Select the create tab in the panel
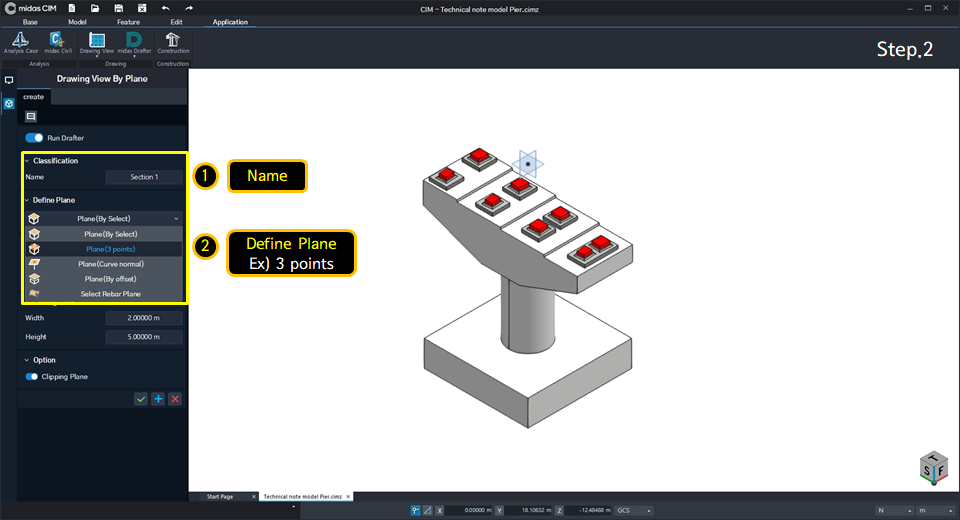 pyautogui.click(x=34, y=97)
